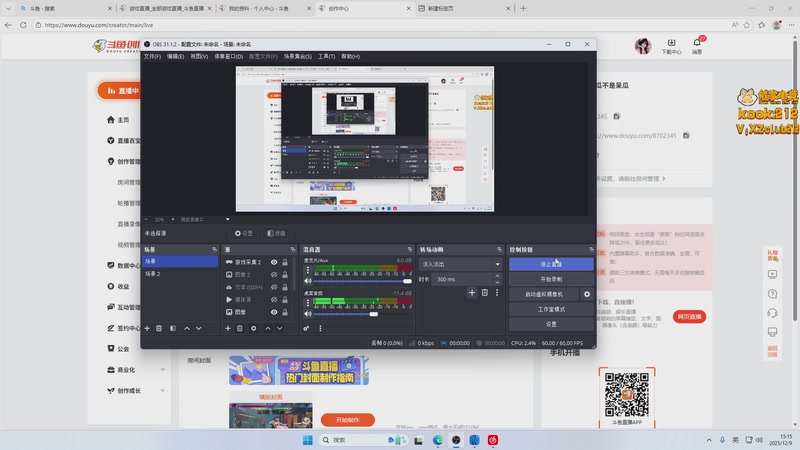Image resolution: width=800 pixels, height=450 pixels.
Task: Add a new source with the plus icon
Action: point(228,328)
